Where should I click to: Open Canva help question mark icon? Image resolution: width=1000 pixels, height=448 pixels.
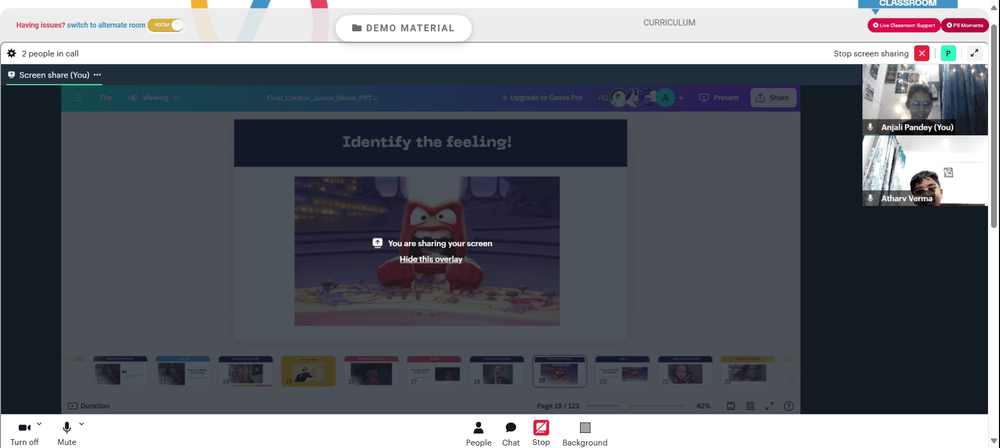tap(789, 406)
